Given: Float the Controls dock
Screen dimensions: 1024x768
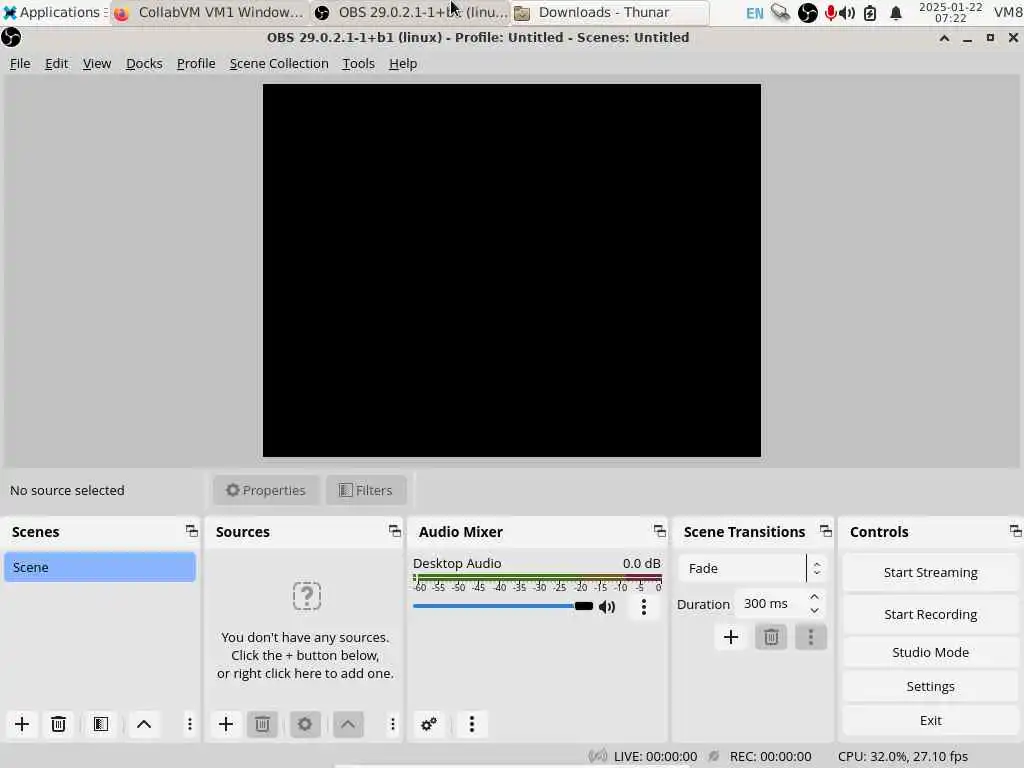Looking at the screenshot, I should (x=1016, y=531).
